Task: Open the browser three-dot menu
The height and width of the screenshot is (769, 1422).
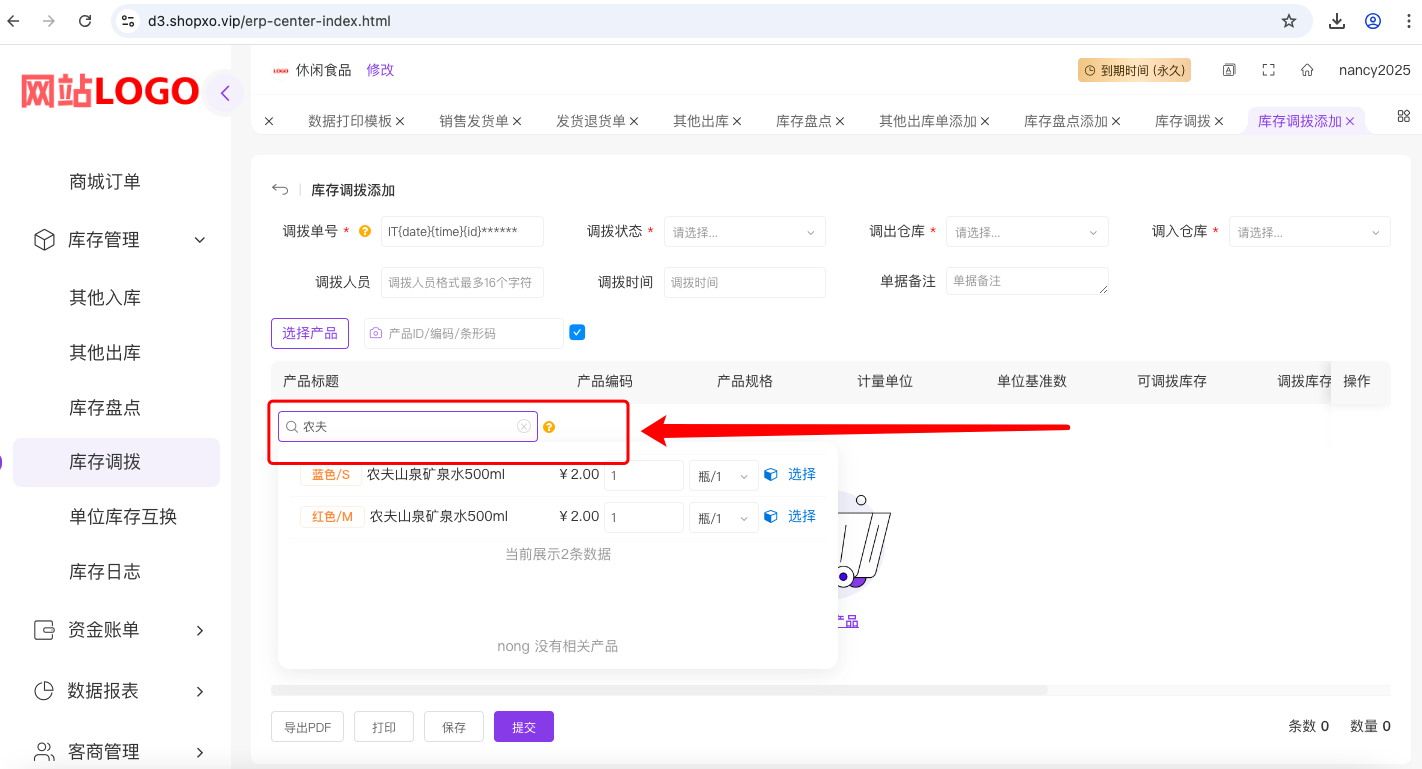Action: coord(1408,20)
